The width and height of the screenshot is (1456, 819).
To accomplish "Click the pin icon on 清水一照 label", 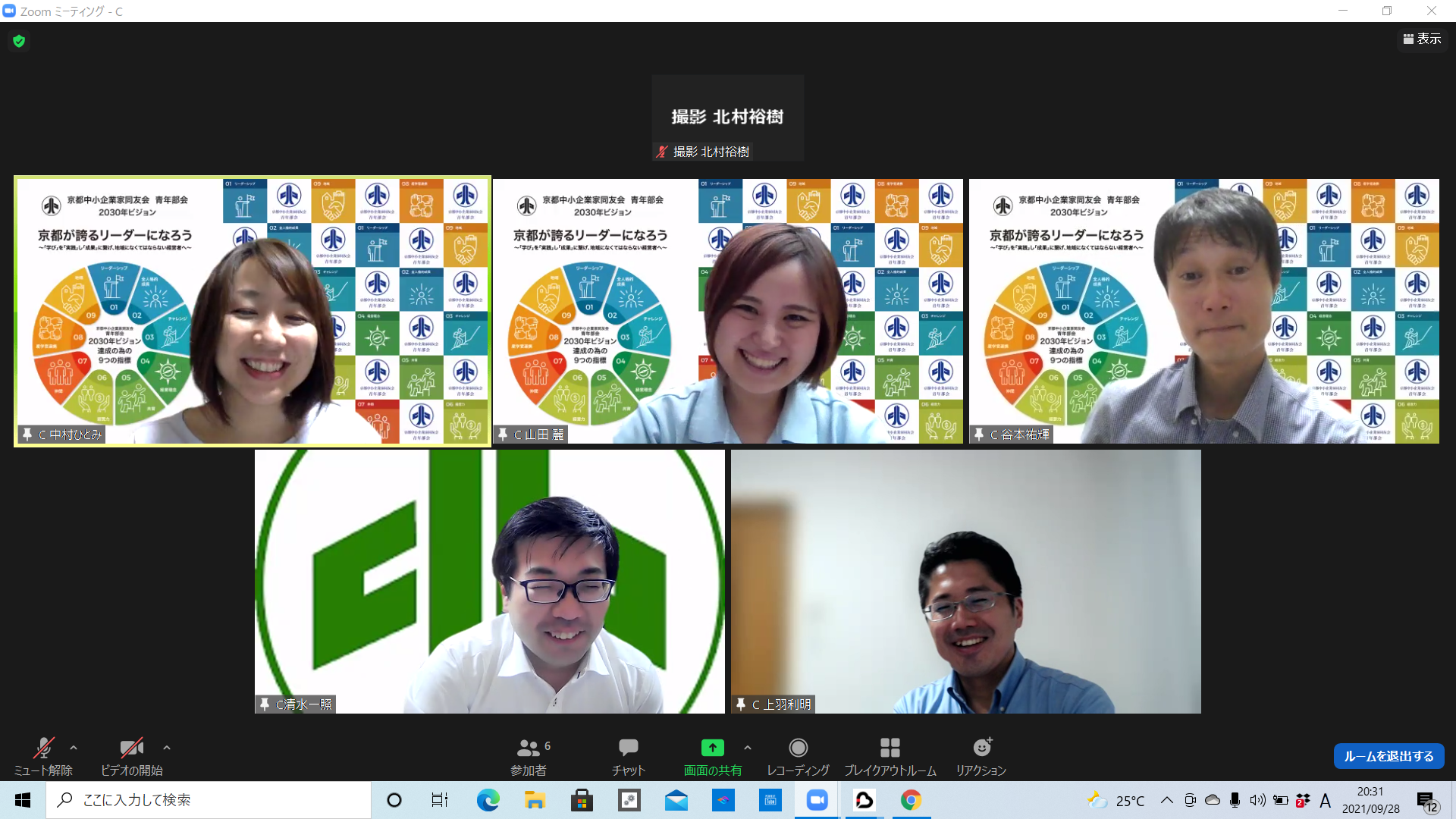I will [x=264, y=704].
